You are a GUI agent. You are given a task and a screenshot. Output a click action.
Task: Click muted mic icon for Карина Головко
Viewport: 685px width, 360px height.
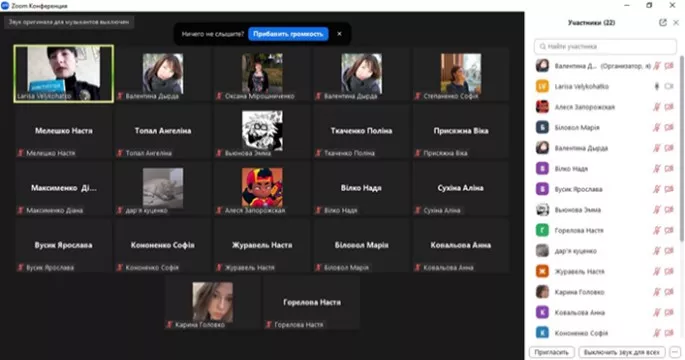click(657, 292)
